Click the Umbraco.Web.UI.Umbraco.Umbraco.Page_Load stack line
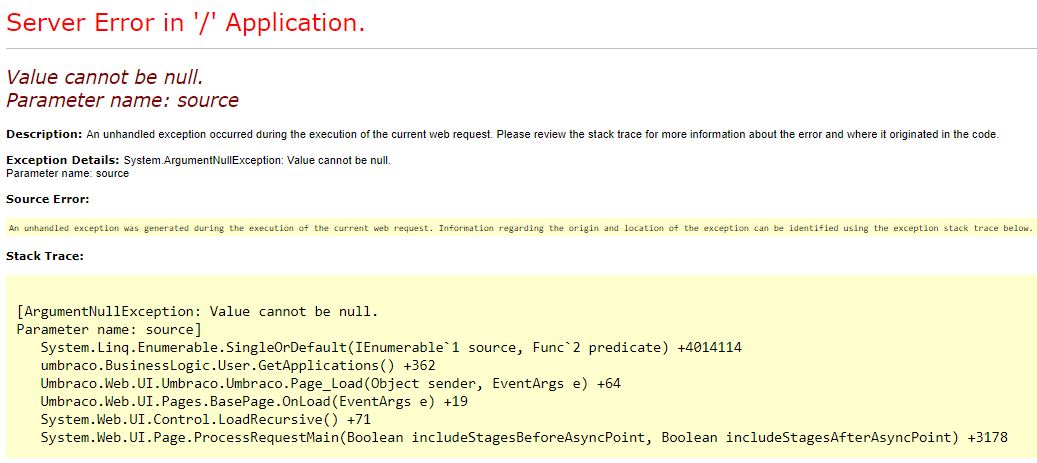 click(331, 383)
